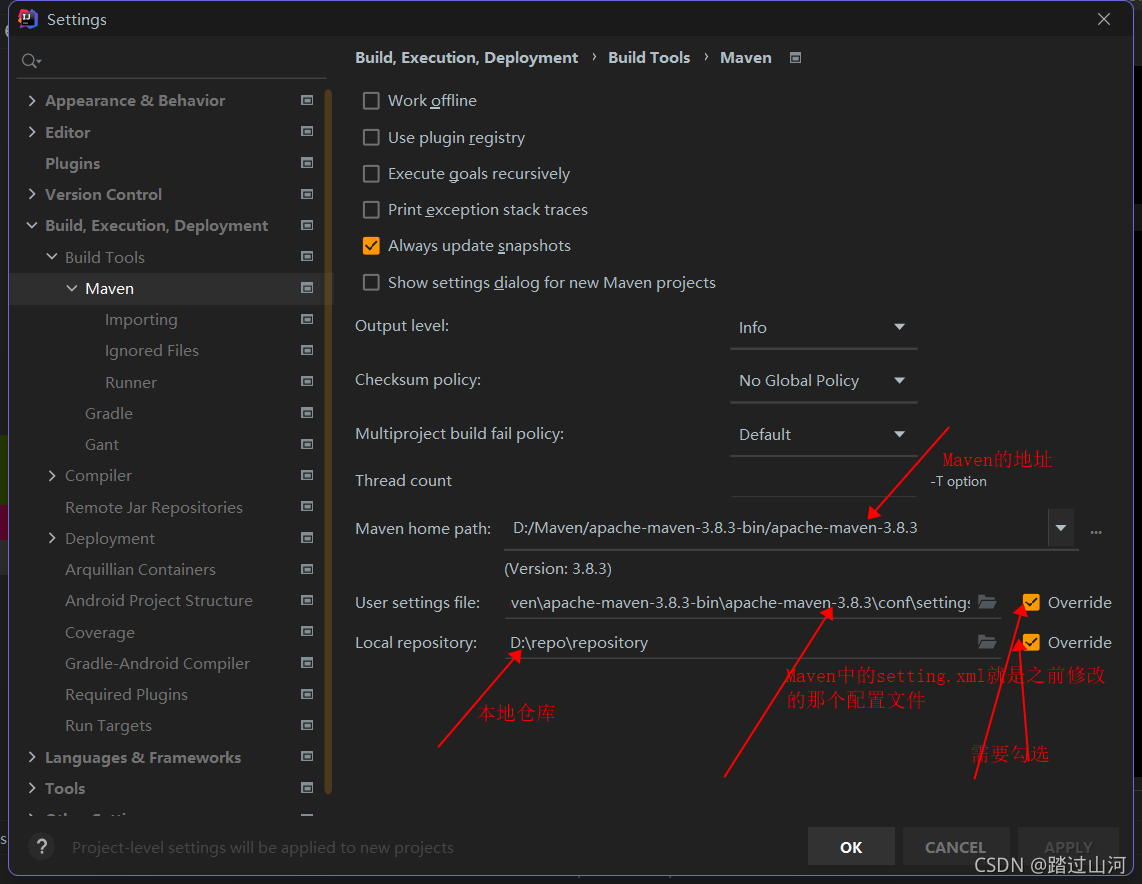Click project-level icon beside Plugins

coord(307,163)
